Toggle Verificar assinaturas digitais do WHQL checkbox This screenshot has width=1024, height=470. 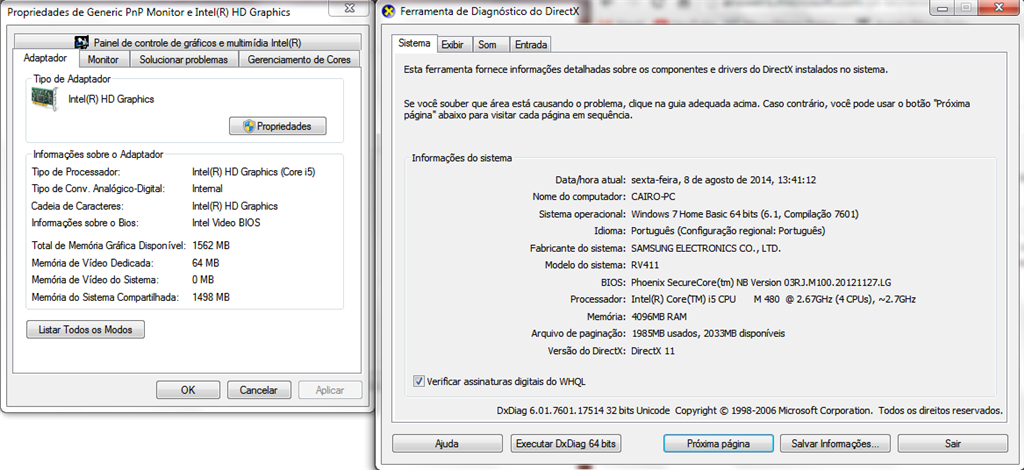pos(419,381)
